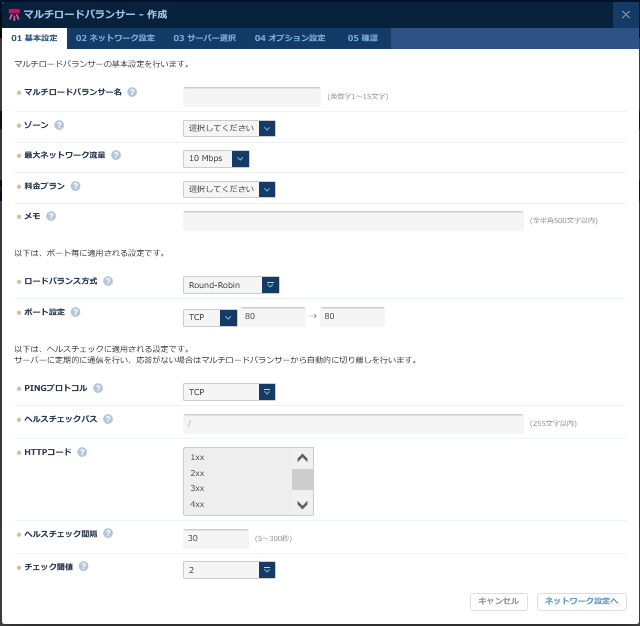Click help icon beside PINGプロトコル
This screenshot has width=640, height=626.
coord(98,388)
